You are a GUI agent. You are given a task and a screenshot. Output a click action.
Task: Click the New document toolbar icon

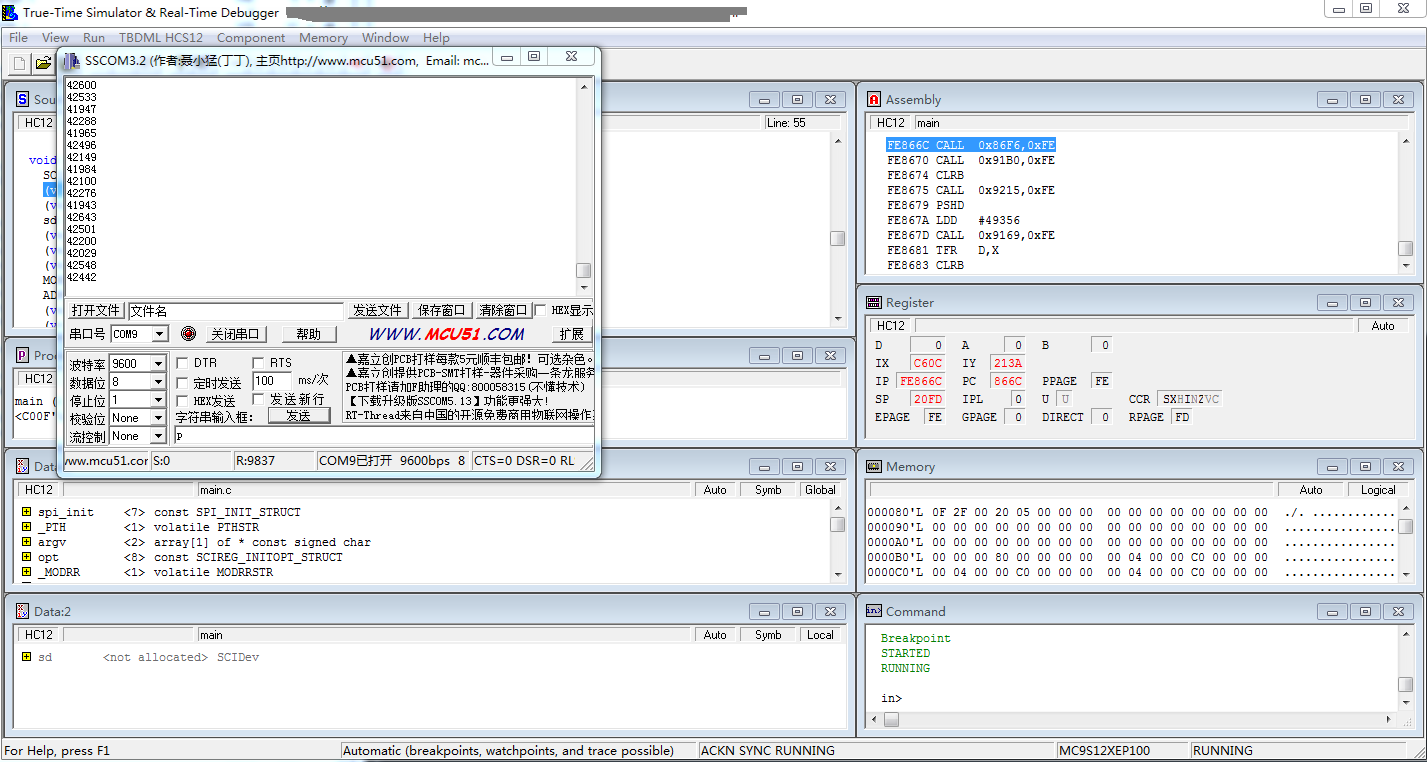19,63
